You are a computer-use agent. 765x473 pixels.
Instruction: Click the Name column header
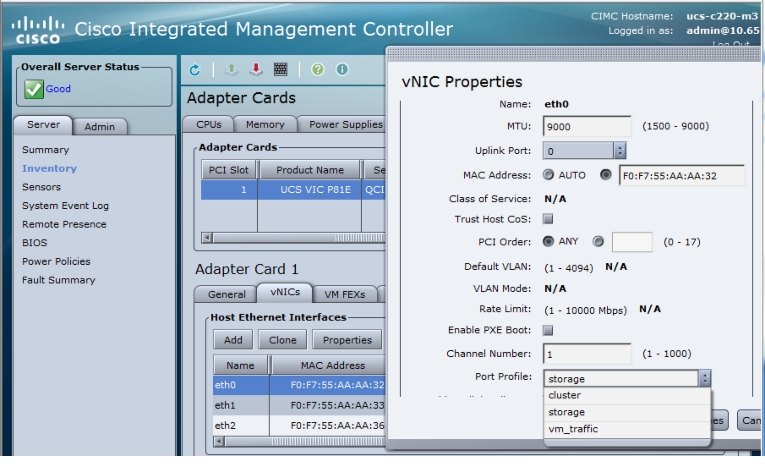[240, 365]
